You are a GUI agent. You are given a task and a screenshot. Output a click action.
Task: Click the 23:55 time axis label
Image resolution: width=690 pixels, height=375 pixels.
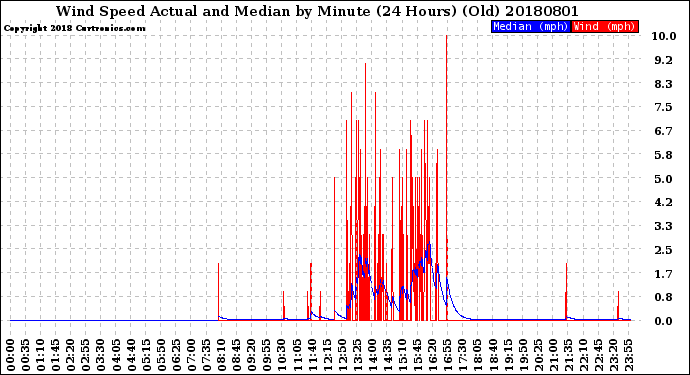628,355
